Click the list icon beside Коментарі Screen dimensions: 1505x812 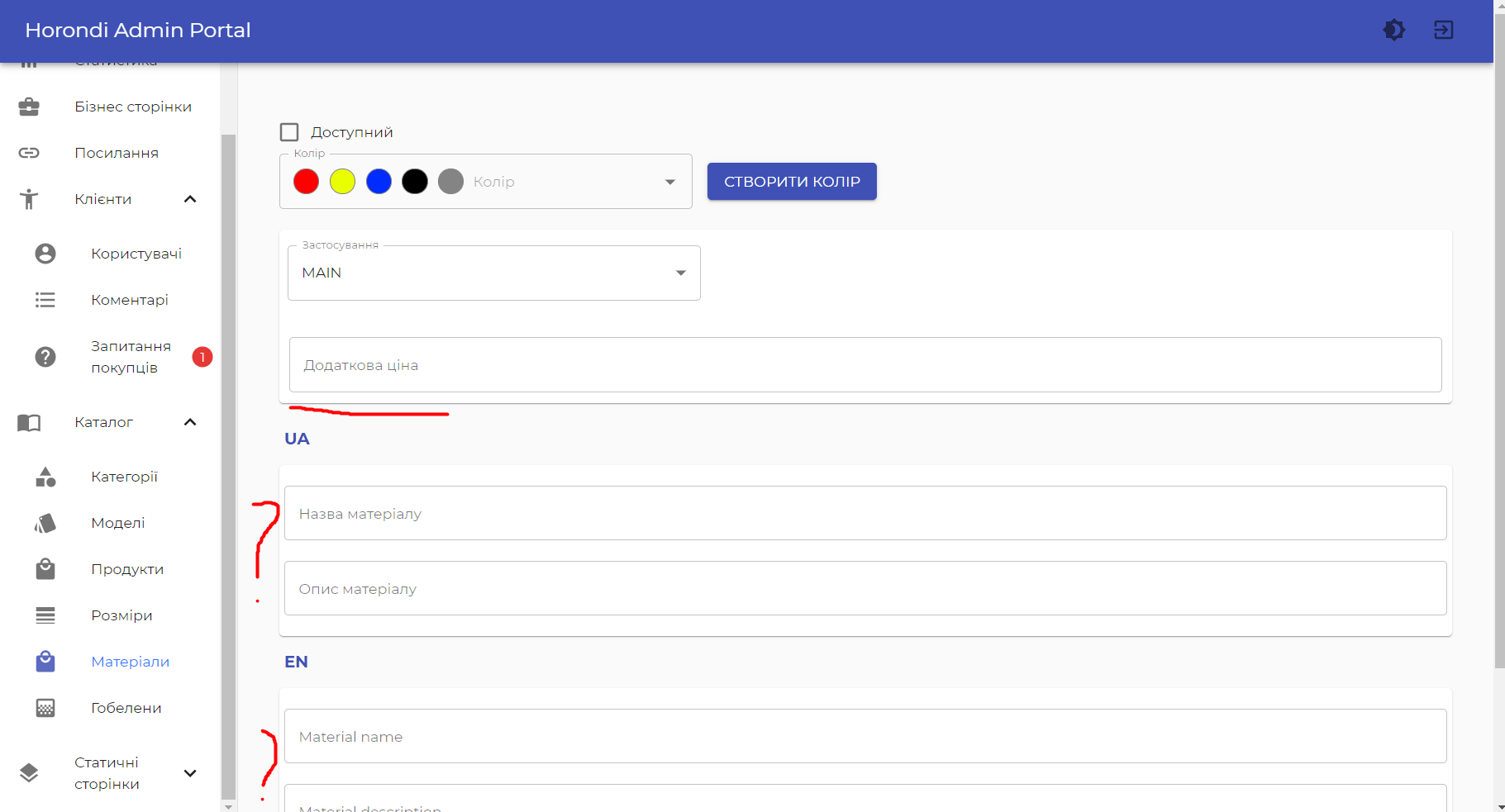[x=45, y=300]
